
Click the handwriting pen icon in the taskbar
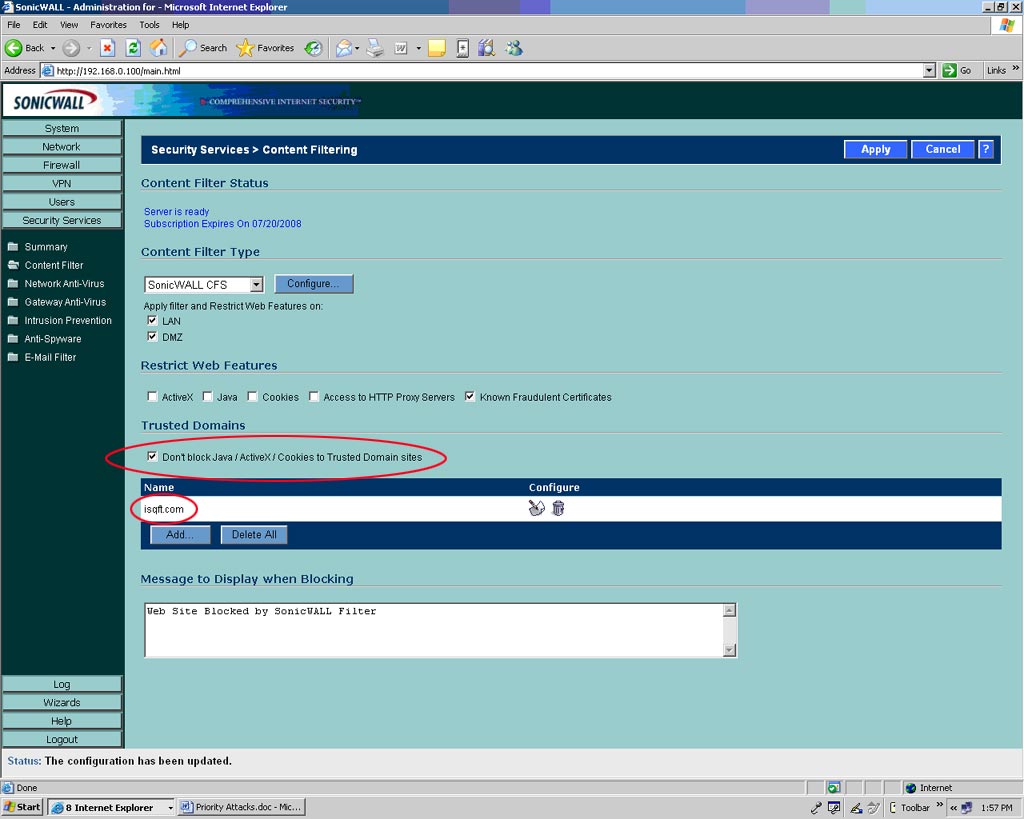(x=856, y=807)
